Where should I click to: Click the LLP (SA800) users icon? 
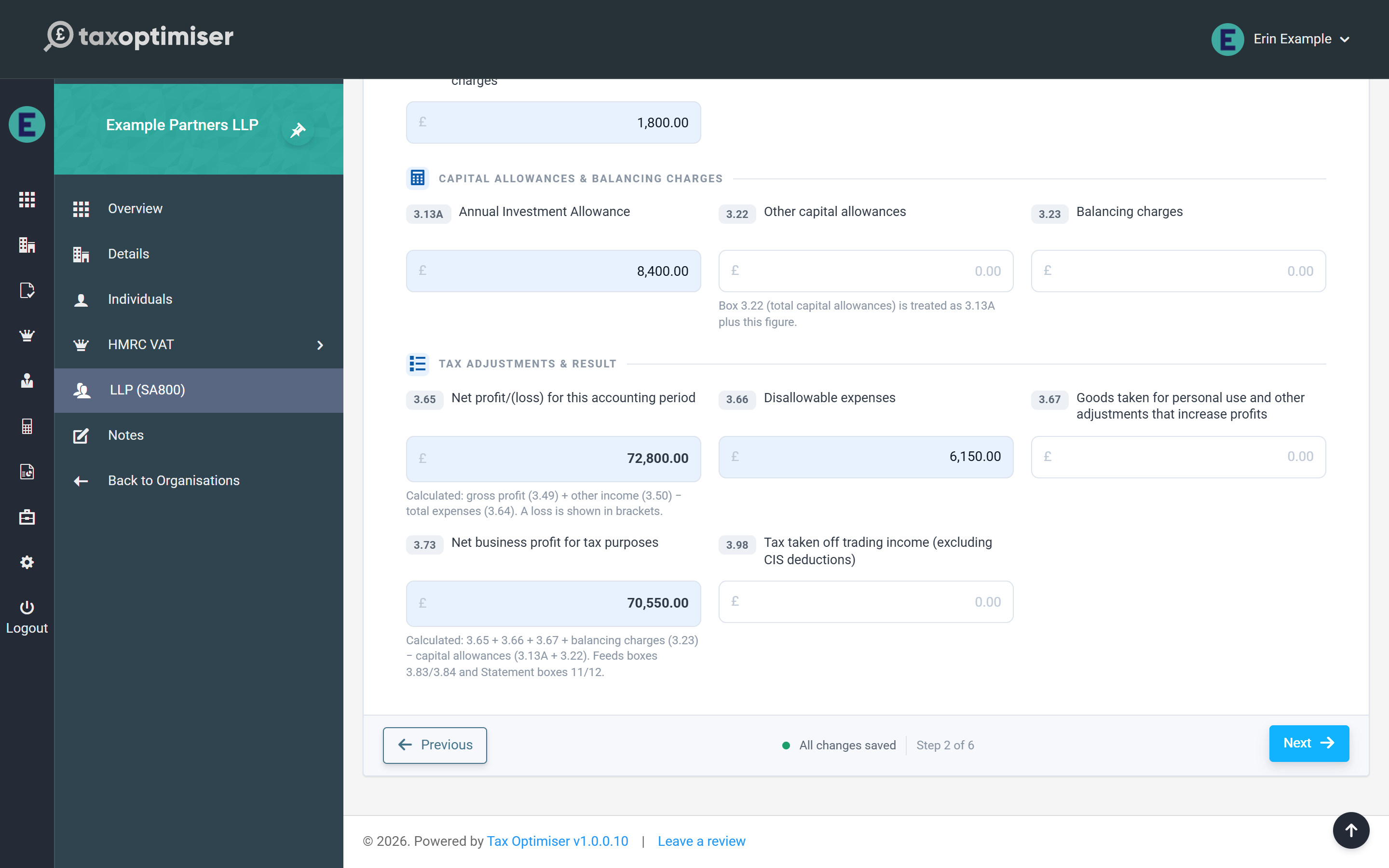(x=82, y=391)
